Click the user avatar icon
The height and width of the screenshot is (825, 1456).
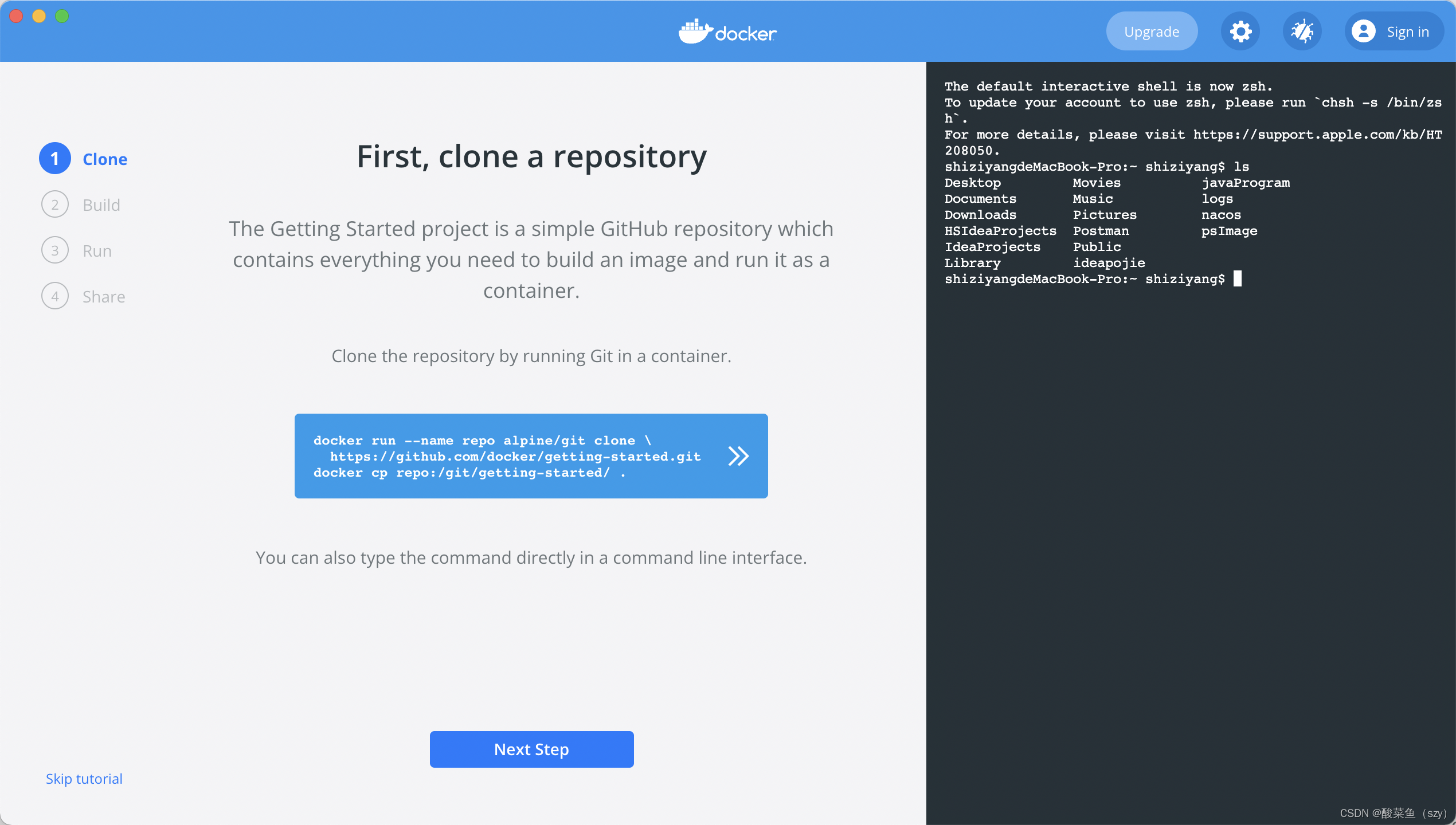click(x=1363, y=32)
